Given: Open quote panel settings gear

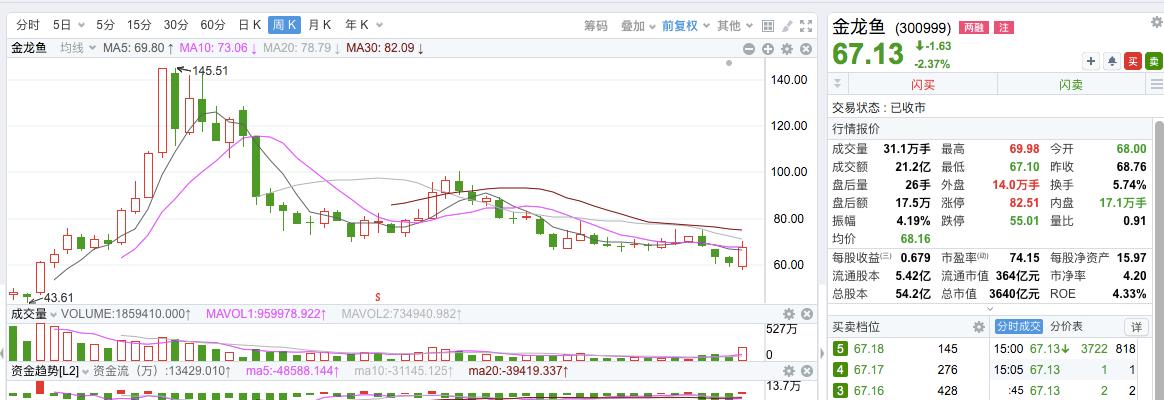Looking at the screenshot, I should [x=1156, y=23].
